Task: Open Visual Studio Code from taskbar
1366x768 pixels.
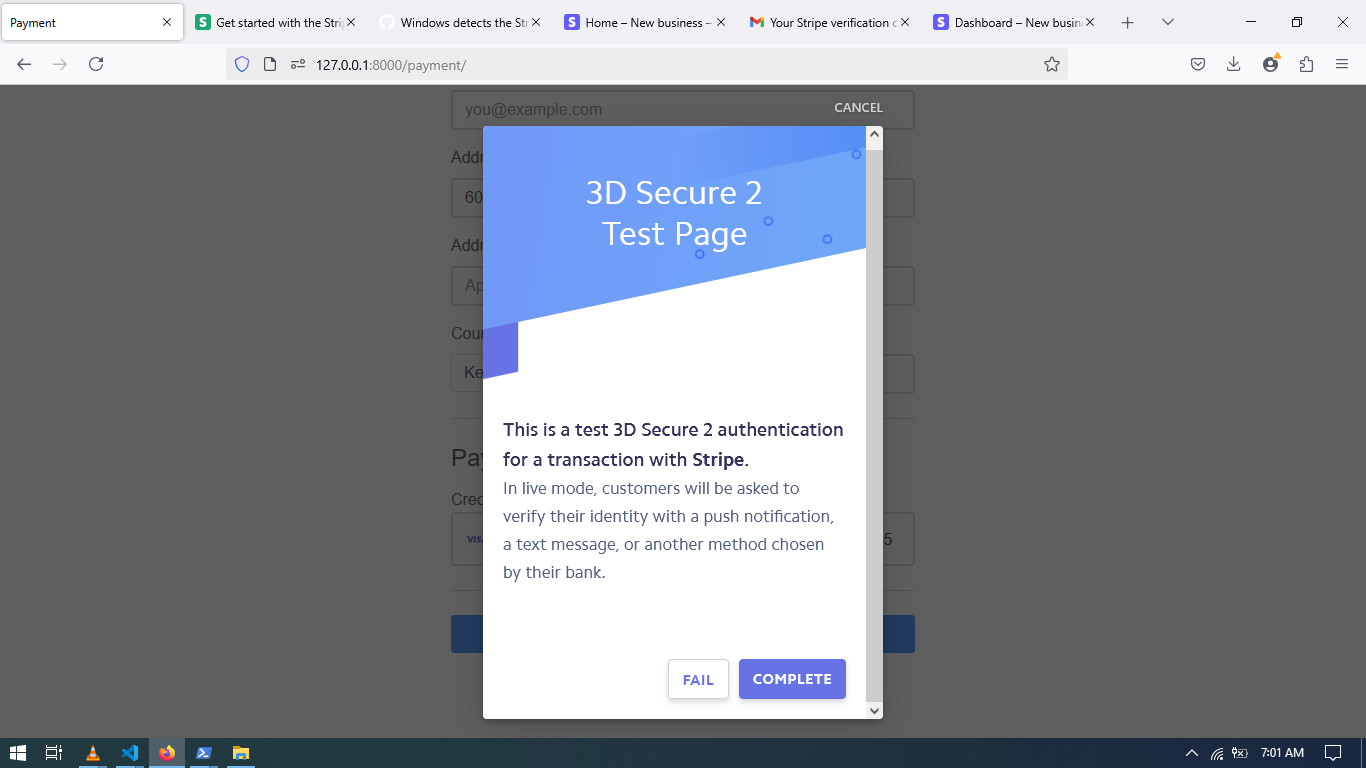Action: [x=129, y=753]
